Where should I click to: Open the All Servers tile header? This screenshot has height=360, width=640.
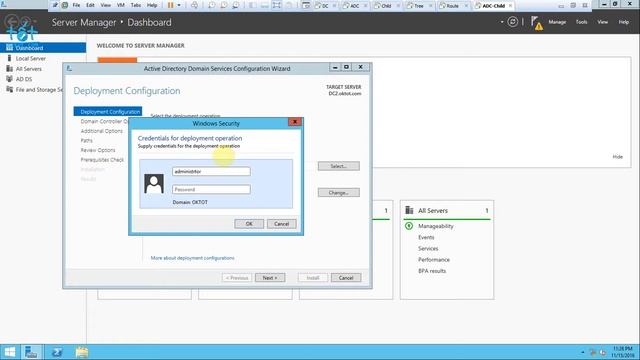coord(433,211)
